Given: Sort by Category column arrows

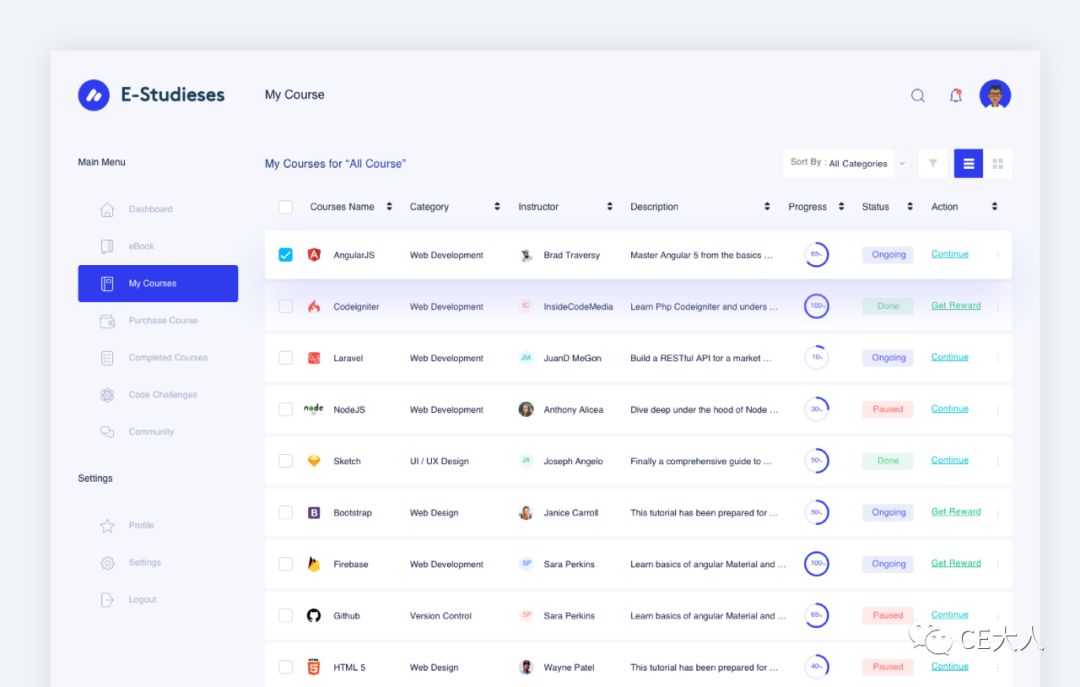Looking at the screenshot, I should [x=497, y=207].
